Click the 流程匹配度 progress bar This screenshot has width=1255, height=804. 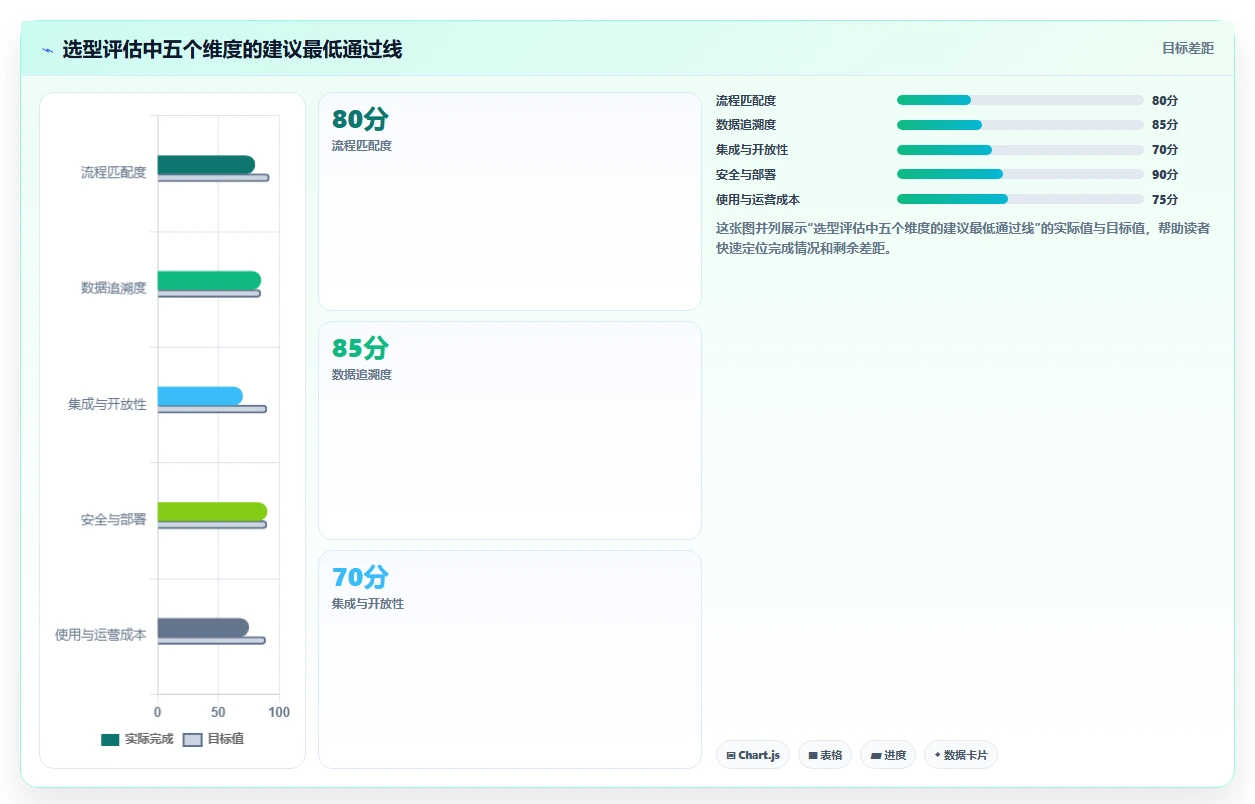tap(1020, 100)
